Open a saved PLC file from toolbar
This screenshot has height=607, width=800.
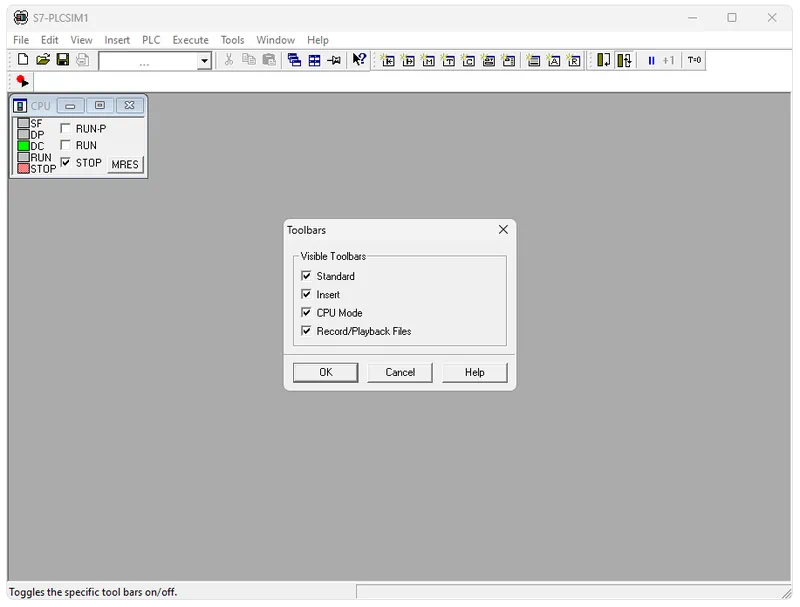(43, 60)
